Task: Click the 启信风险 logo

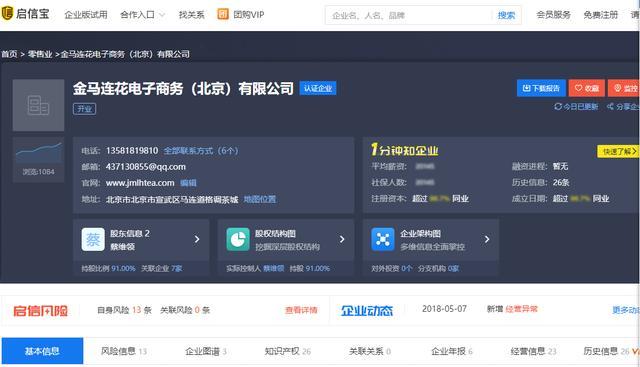Action: 41,311
